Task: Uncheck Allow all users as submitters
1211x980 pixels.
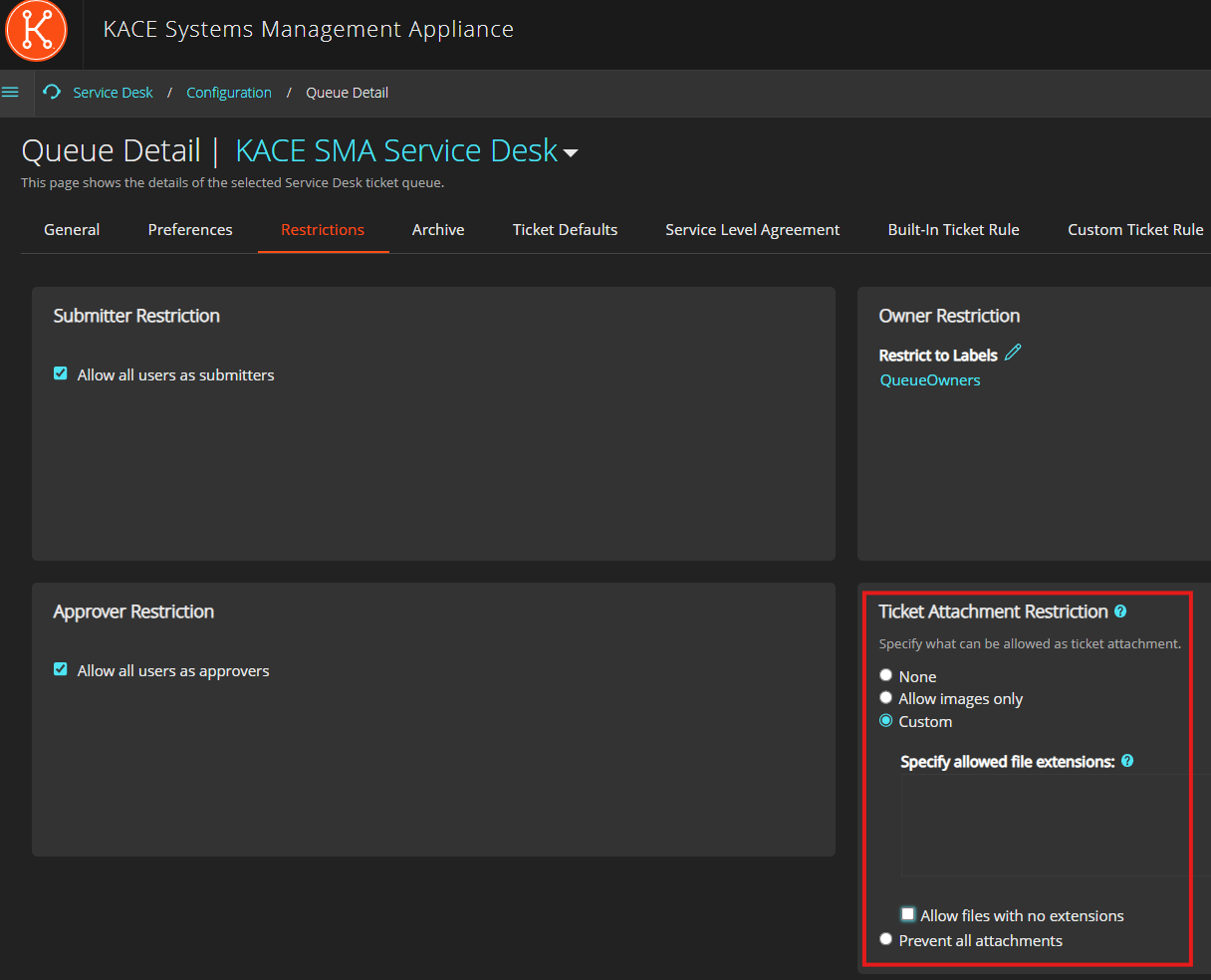Action: 61,373
